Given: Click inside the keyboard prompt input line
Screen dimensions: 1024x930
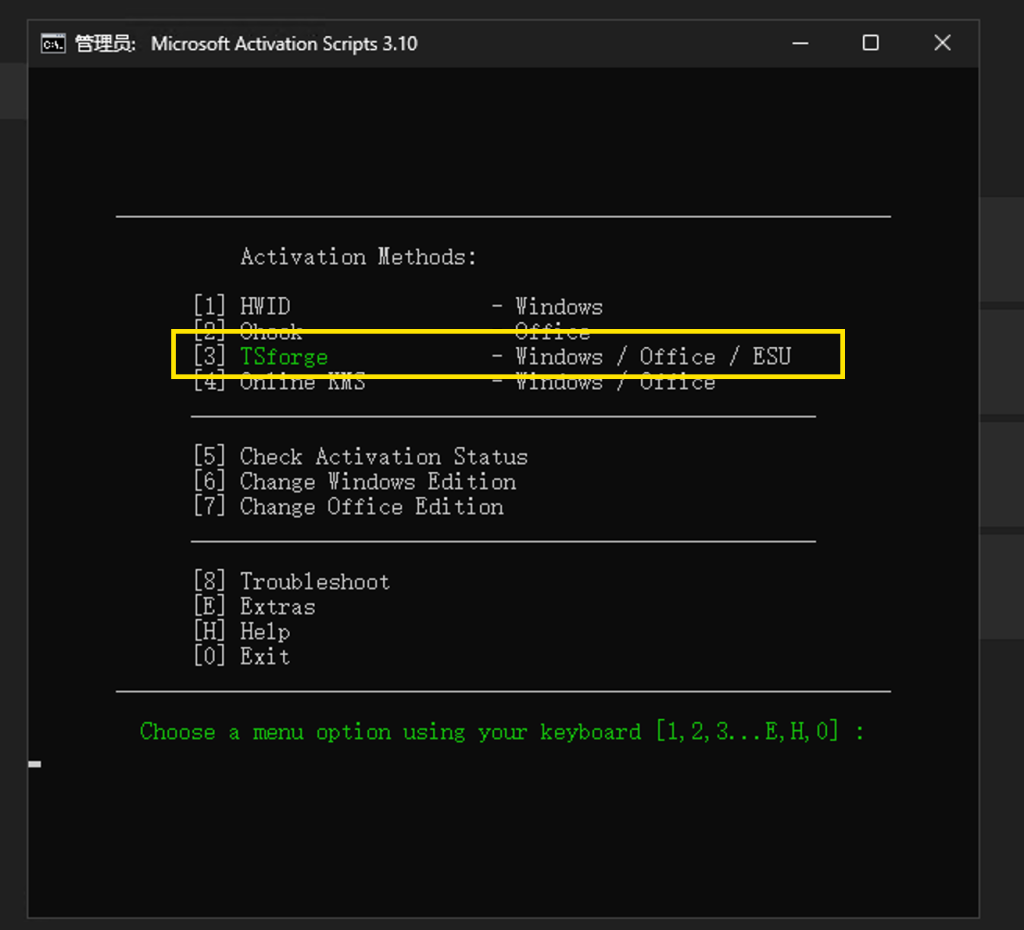Looking at the screenshot, I should pos(880,731).
